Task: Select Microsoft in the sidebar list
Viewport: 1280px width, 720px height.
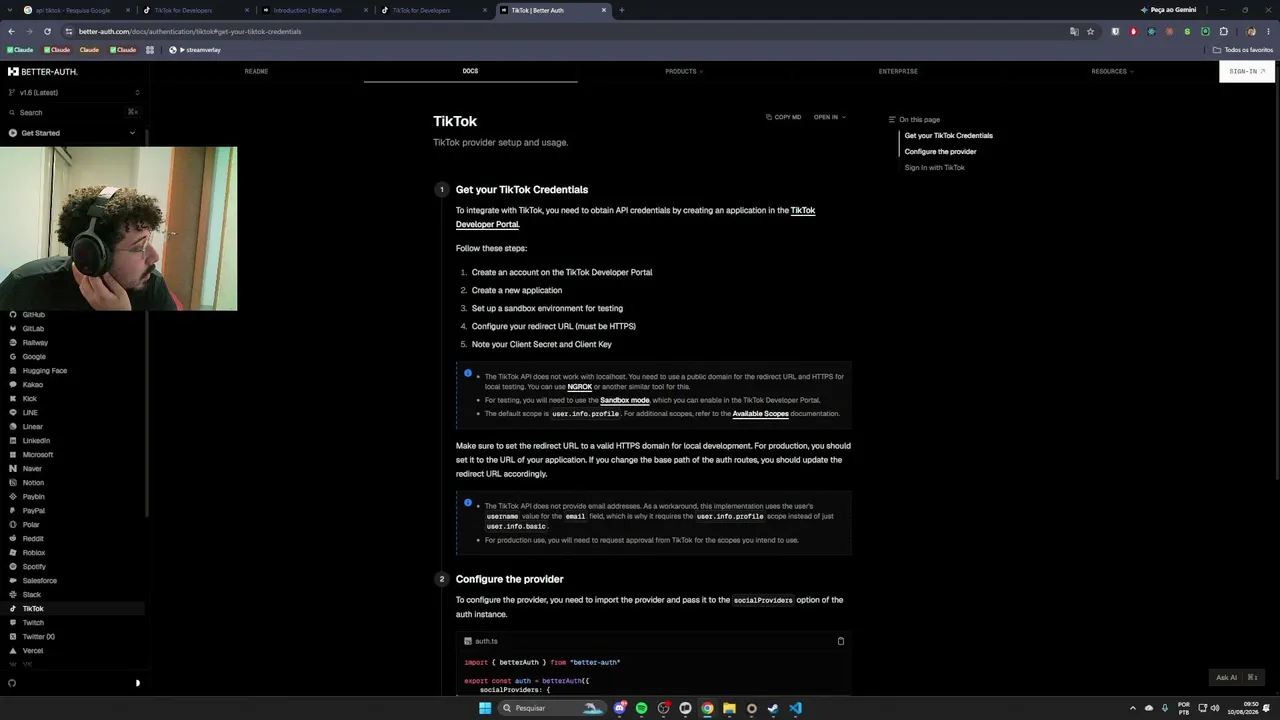Action: 38,455
